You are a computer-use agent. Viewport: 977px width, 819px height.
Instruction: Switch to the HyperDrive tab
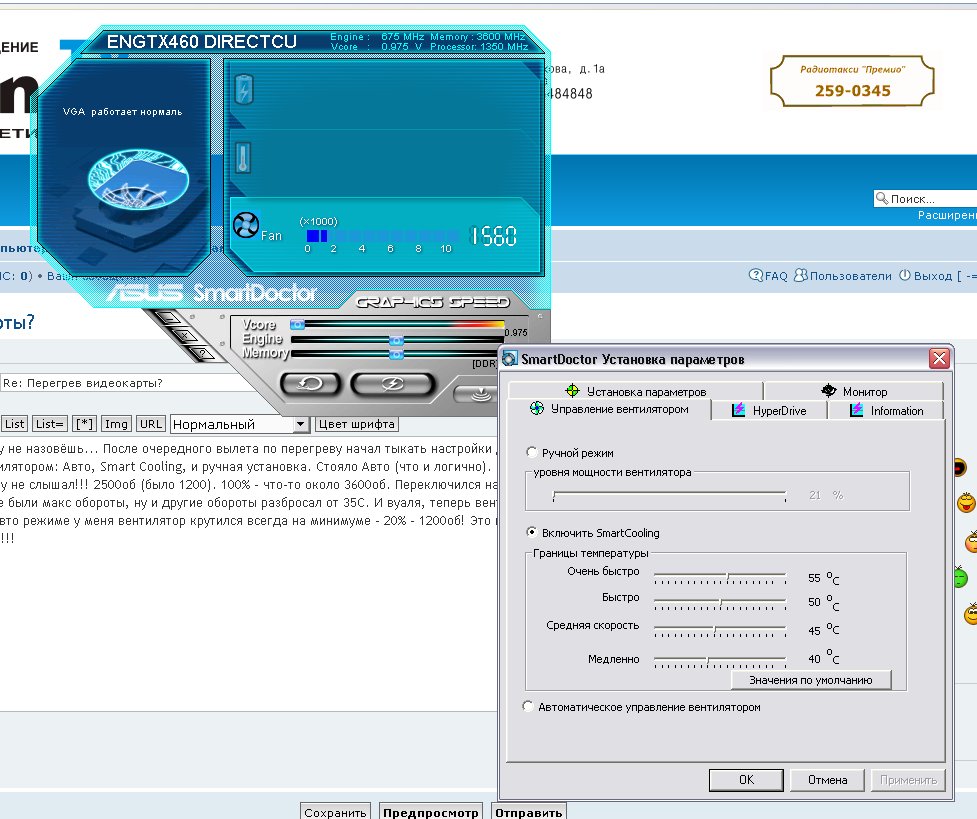pyautogui.click(x=768, y=411)
